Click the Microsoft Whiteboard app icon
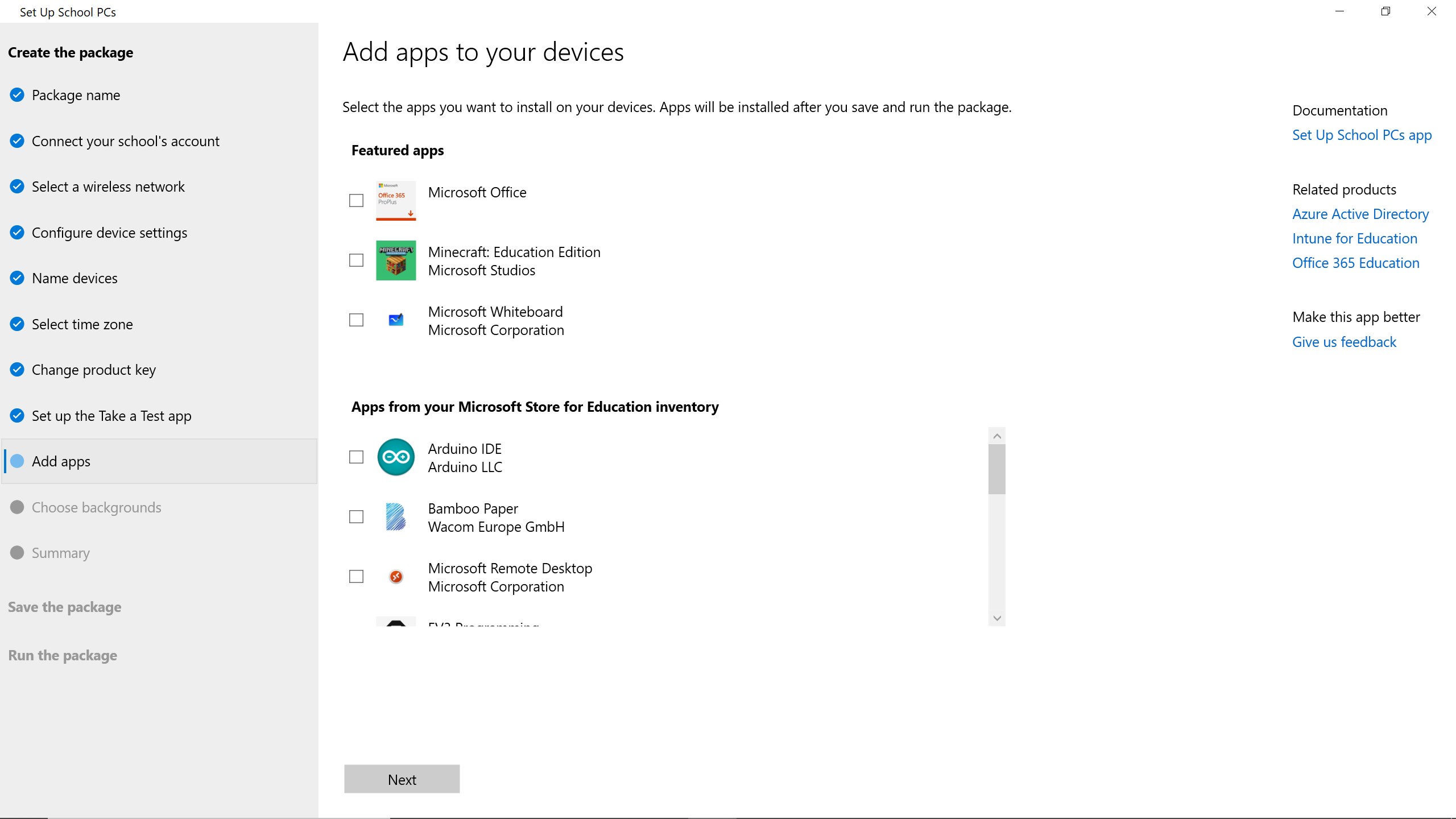Image resolution: width=1456 pixels, height=819 pixels. coord(395,320)
